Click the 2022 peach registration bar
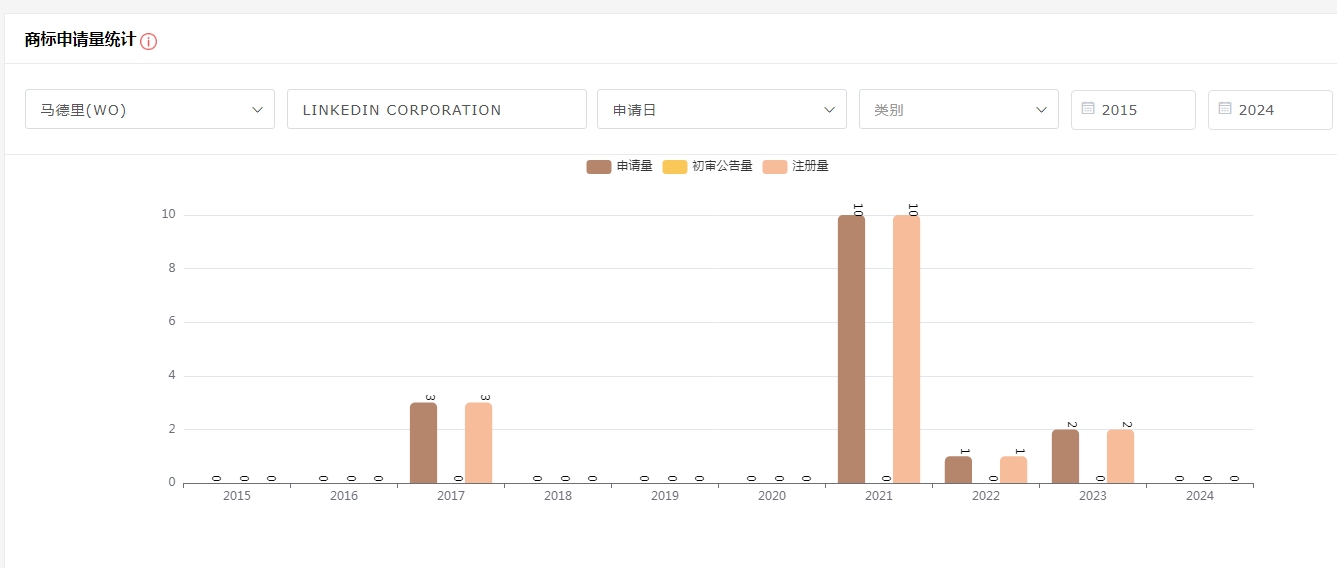 [x=1013, y=470]
